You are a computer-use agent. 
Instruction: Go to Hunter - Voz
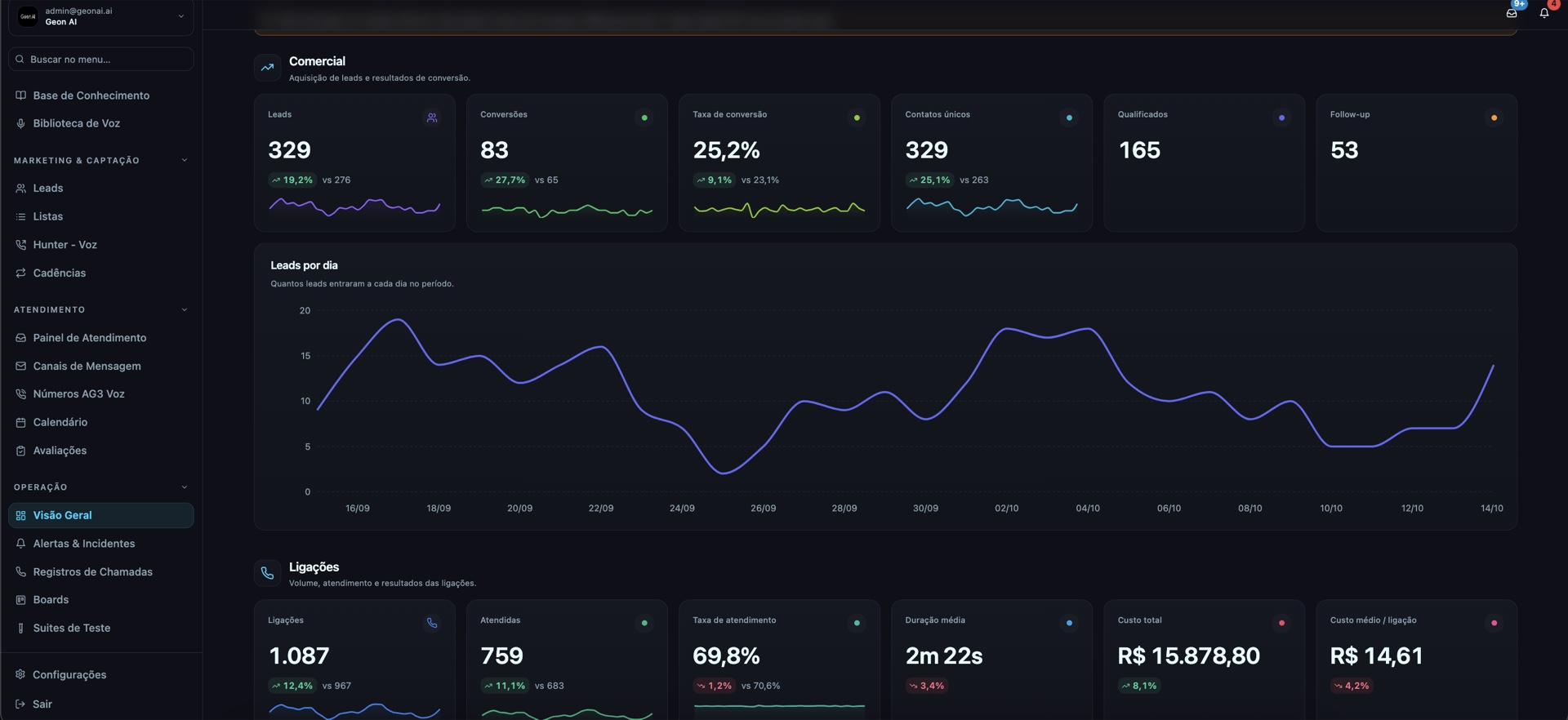101,245
